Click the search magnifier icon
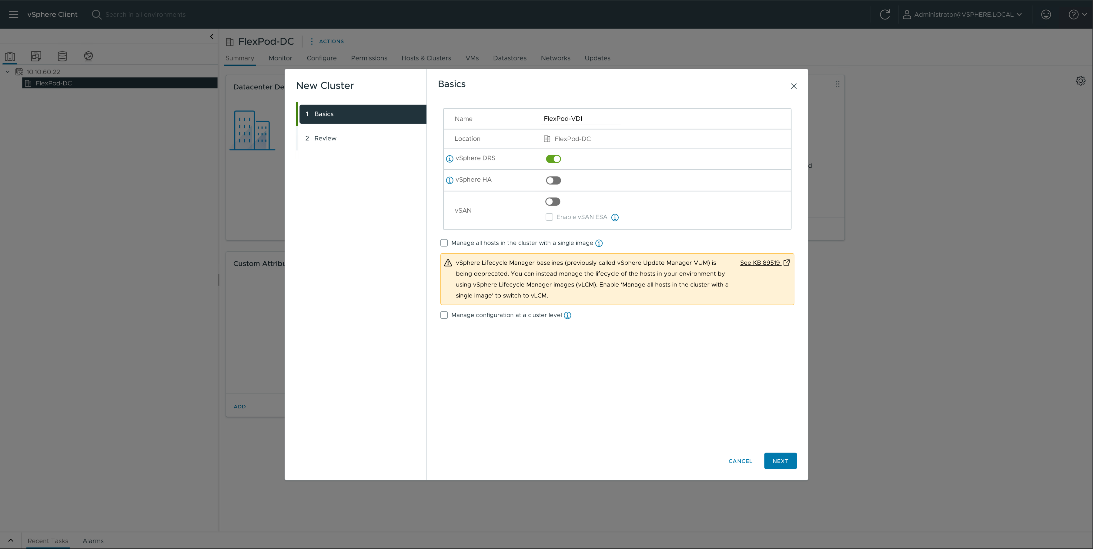Viewport: 1093px width, 549px height. tap(97, 14)
